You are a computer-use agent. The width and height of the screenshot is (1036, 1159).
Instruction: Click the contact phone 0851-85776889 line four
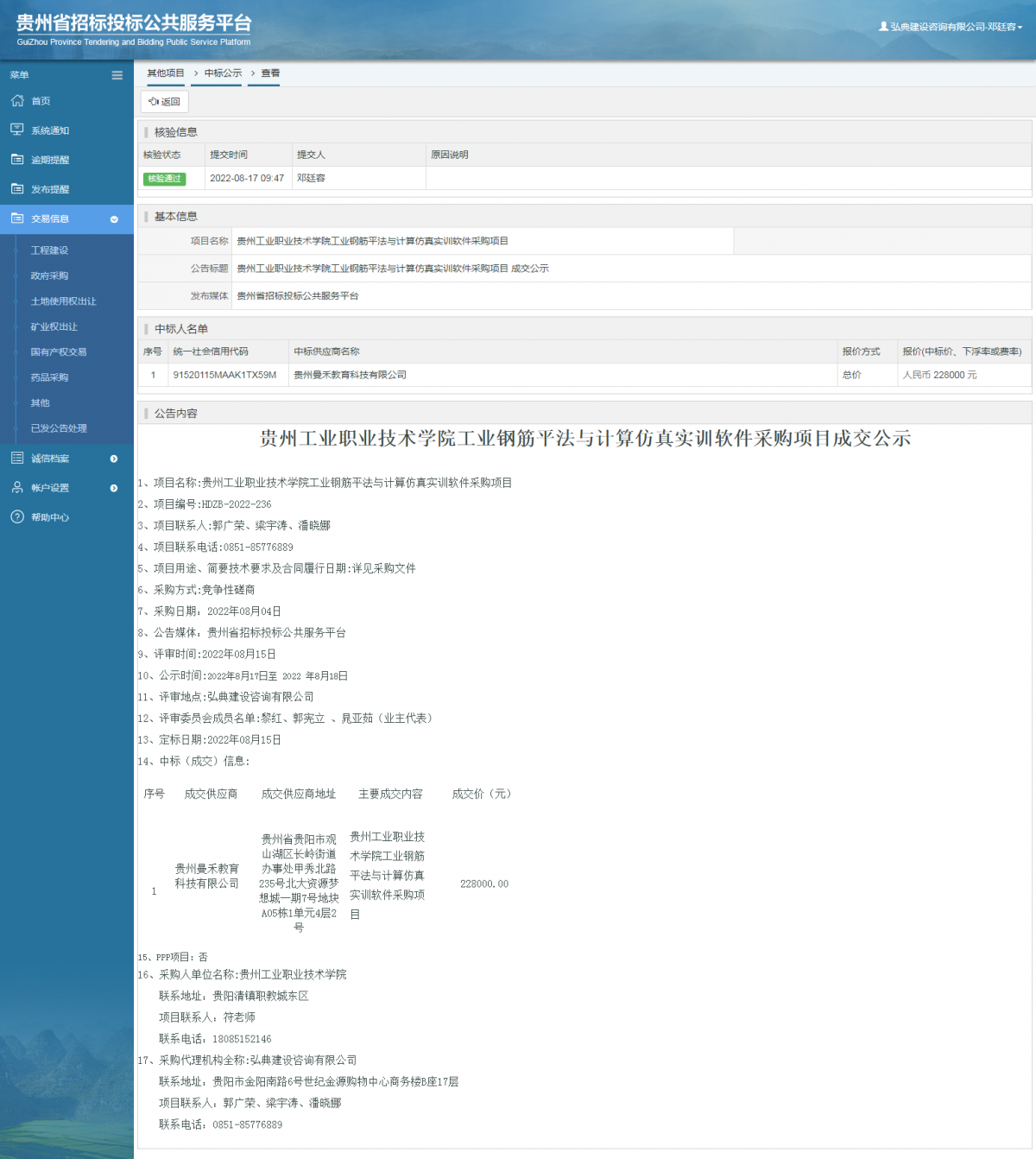click(216, 547)
